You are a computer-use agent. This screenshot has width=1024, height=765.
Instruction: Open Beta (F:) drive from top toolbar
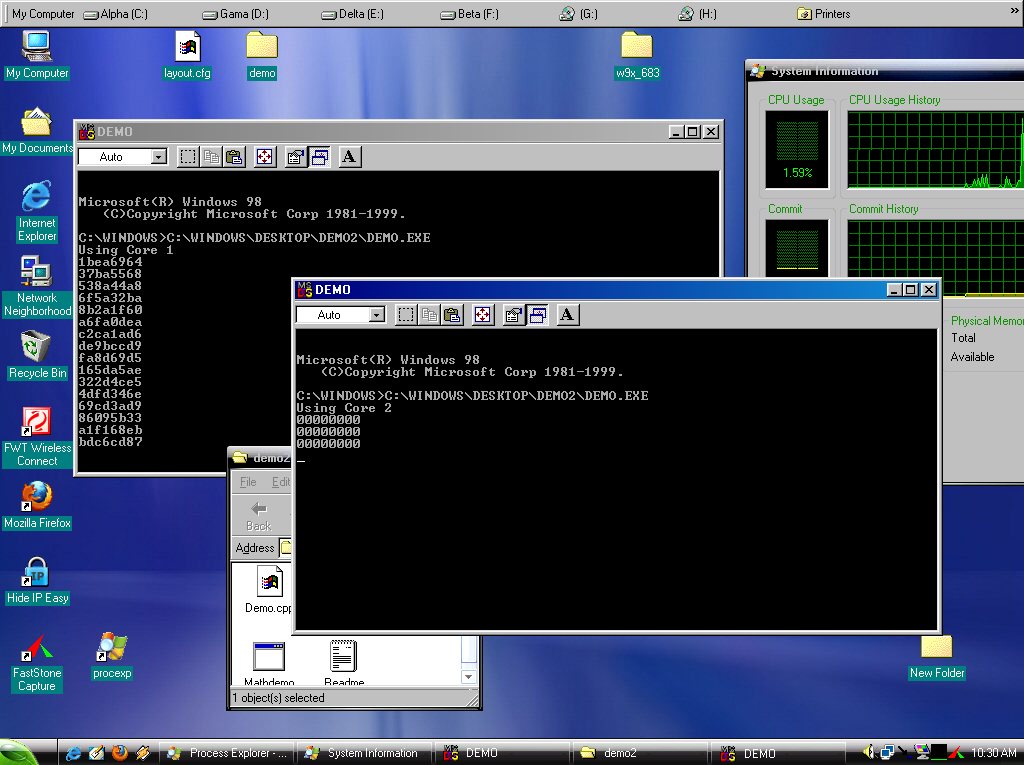(470, 14)
